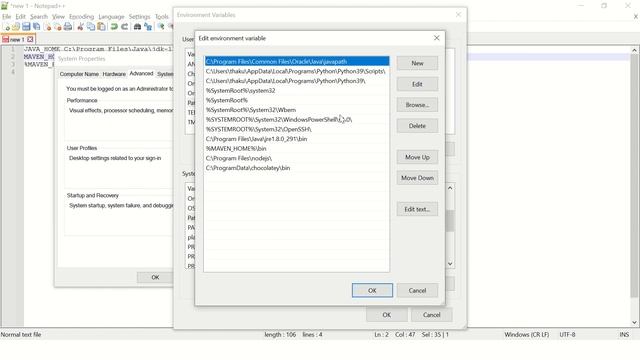The width and height of the screenshot is (640, 360).
Task: Click the Save All icon in Notepad++ toolbar
Action: (x=37, y=27)
